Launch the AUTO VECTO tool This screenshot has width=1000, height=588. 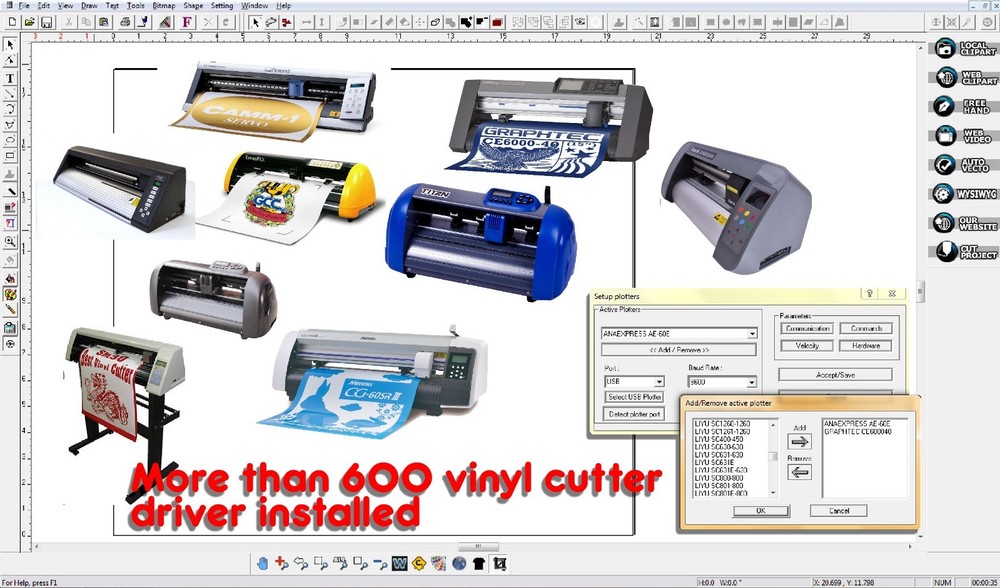pos(944,165)
